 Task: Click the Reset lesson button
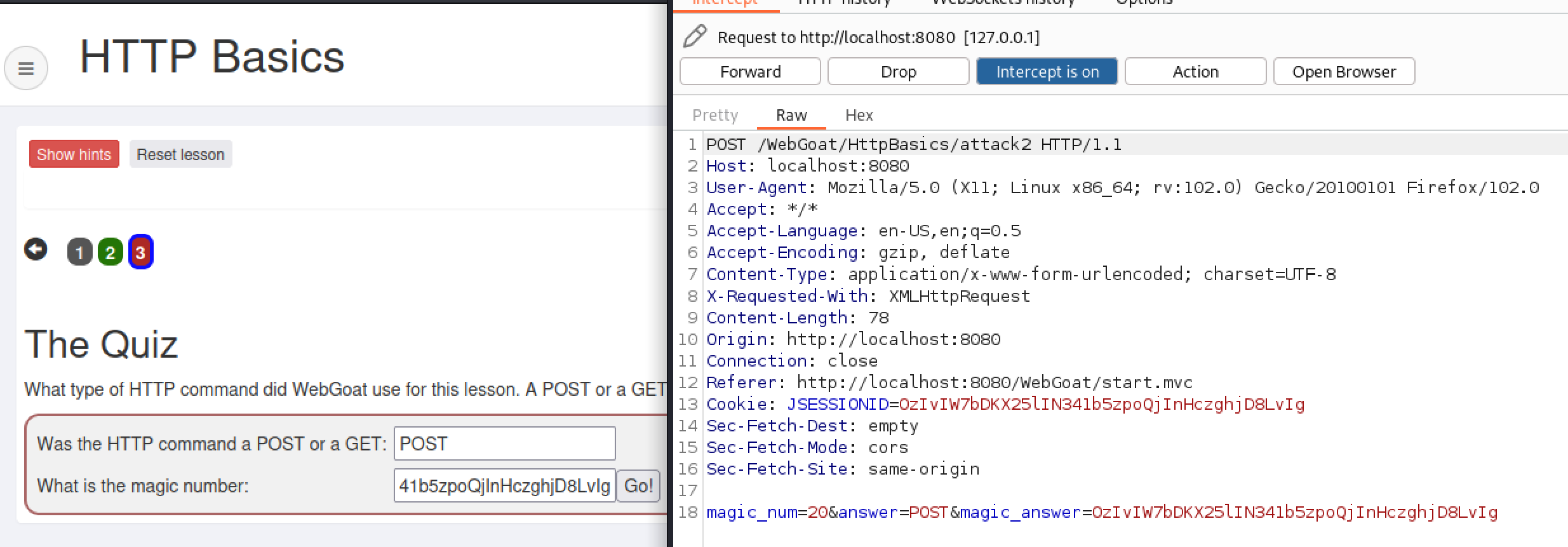[180, 154]
